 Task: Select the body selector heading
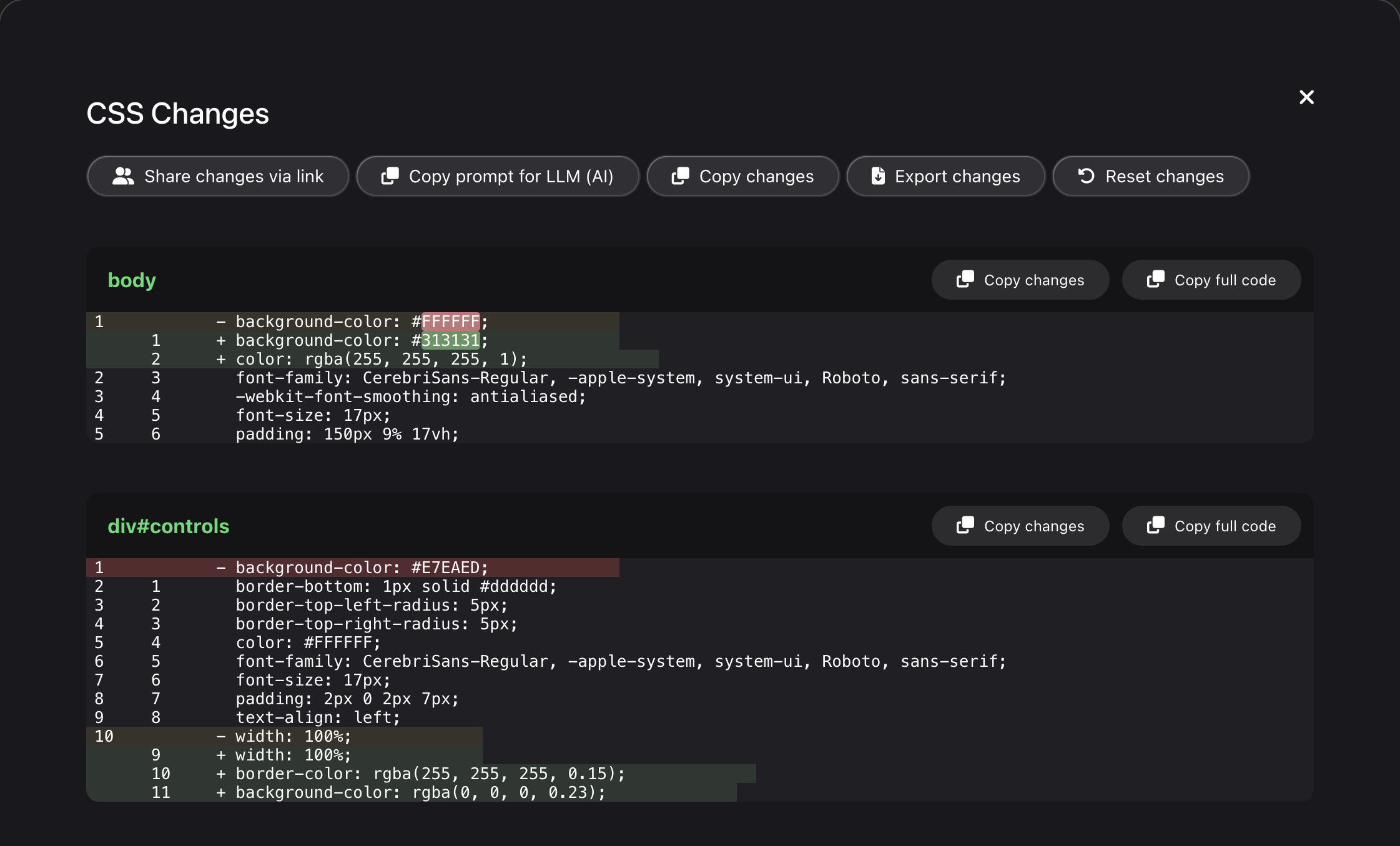tap(132, 280)
